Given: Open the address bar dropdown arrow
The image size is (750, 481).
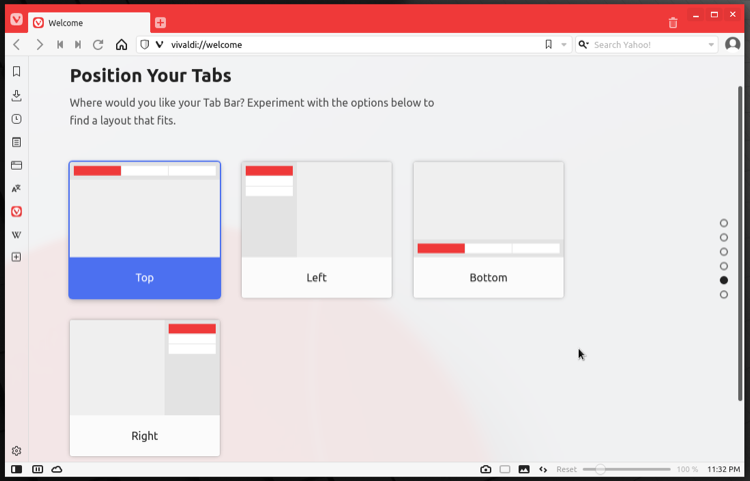Looking at the screenshot, I should [564, 44].
